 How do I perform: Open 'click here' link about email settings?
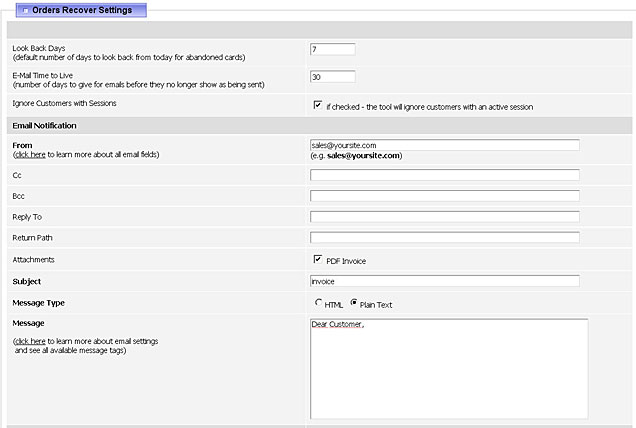point(30,341)
